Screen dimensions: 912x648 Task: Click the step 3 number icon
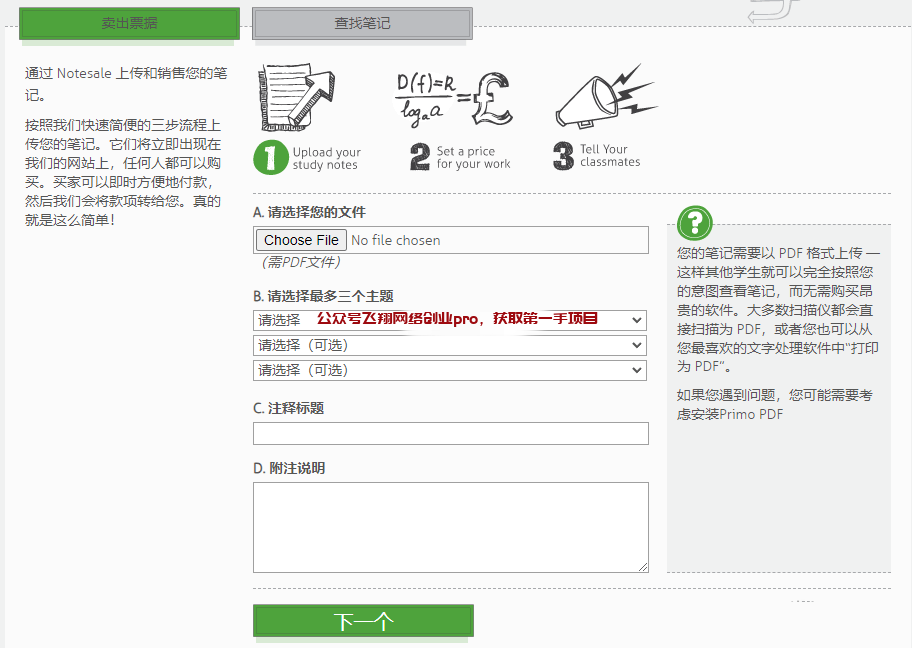[564, 156]
